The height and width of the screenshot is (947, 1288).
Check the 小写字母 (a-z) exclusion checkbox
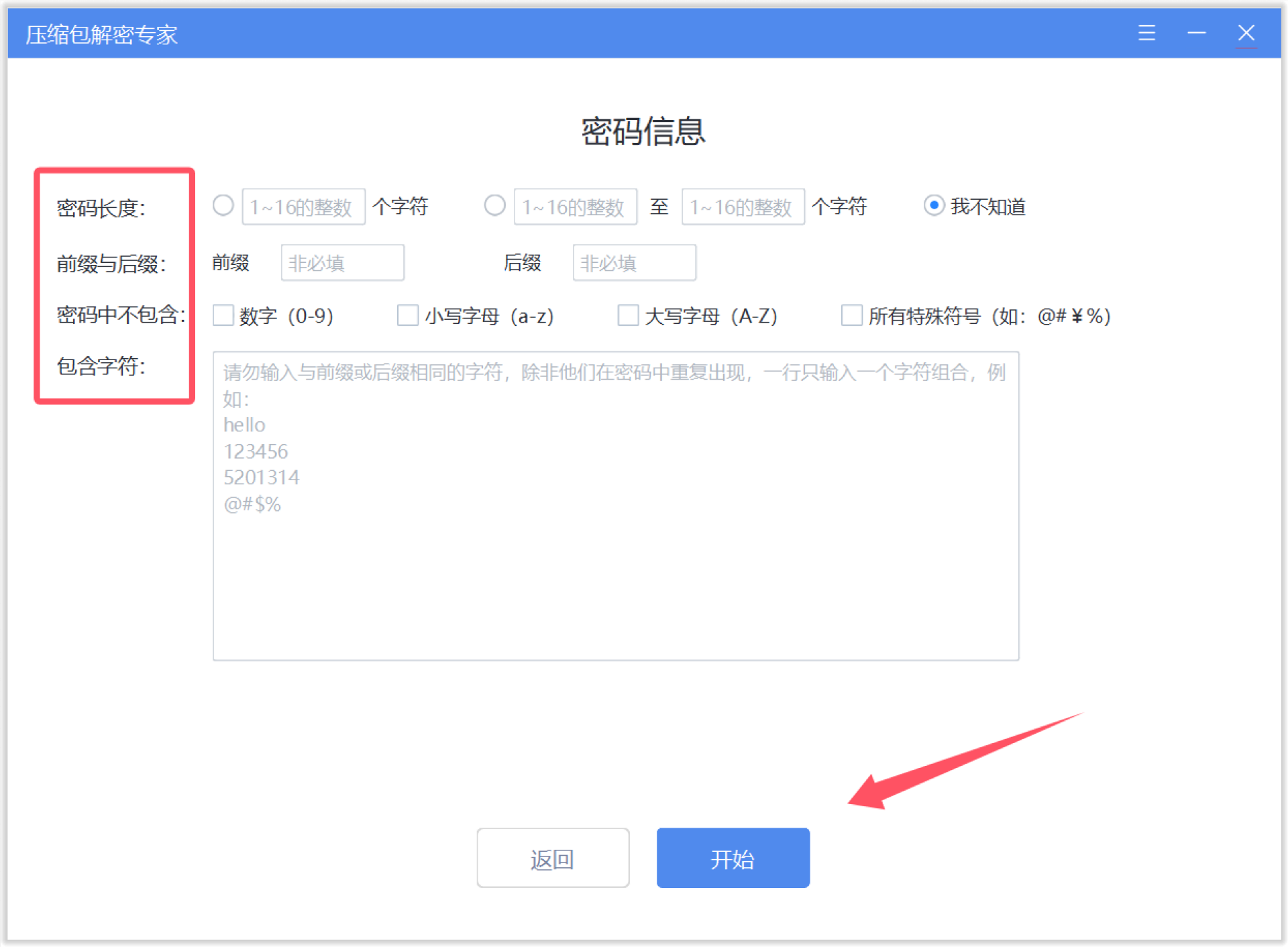pos(408,315)
